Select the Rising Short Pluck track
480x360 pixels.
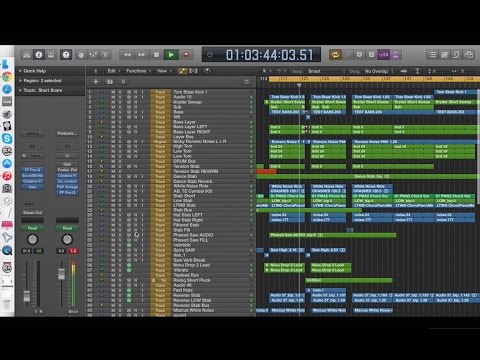tap(192, 280)
